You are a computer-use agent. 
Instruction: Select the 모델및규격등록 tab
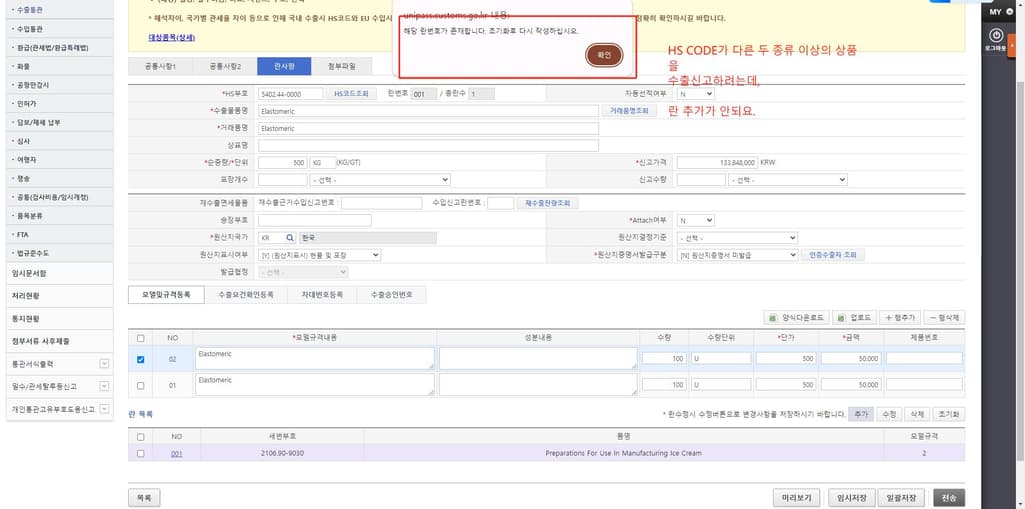[166, 295]
